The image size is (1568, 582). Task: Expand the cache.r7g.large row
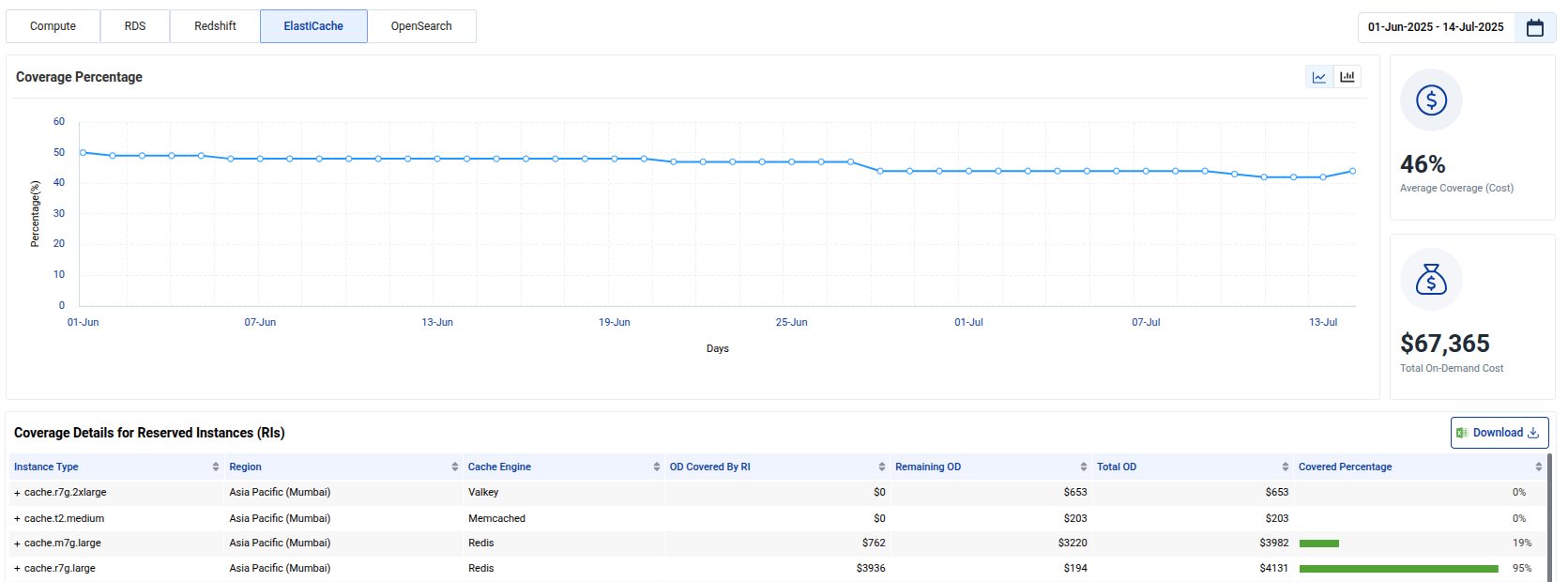point(17,569)
